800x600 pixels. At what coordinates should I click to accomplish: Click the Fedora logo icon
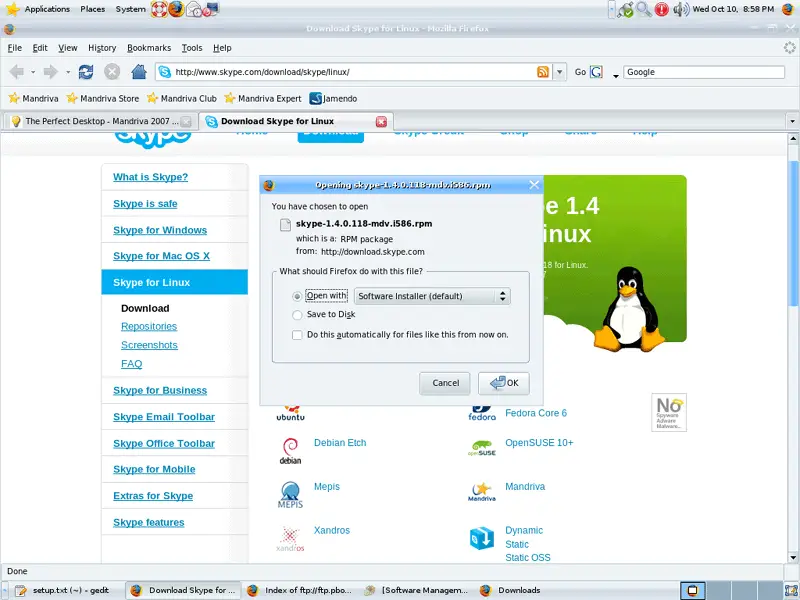pos(482,413)
